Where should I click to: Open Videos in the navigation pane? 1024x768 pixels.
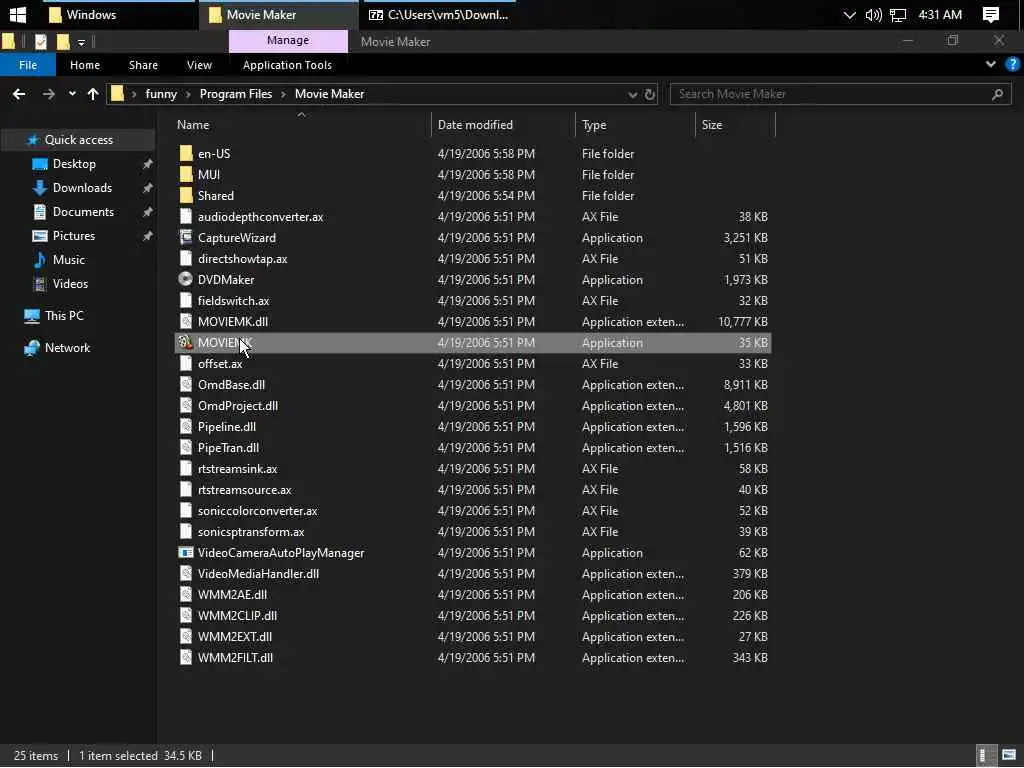coord(70,284)
